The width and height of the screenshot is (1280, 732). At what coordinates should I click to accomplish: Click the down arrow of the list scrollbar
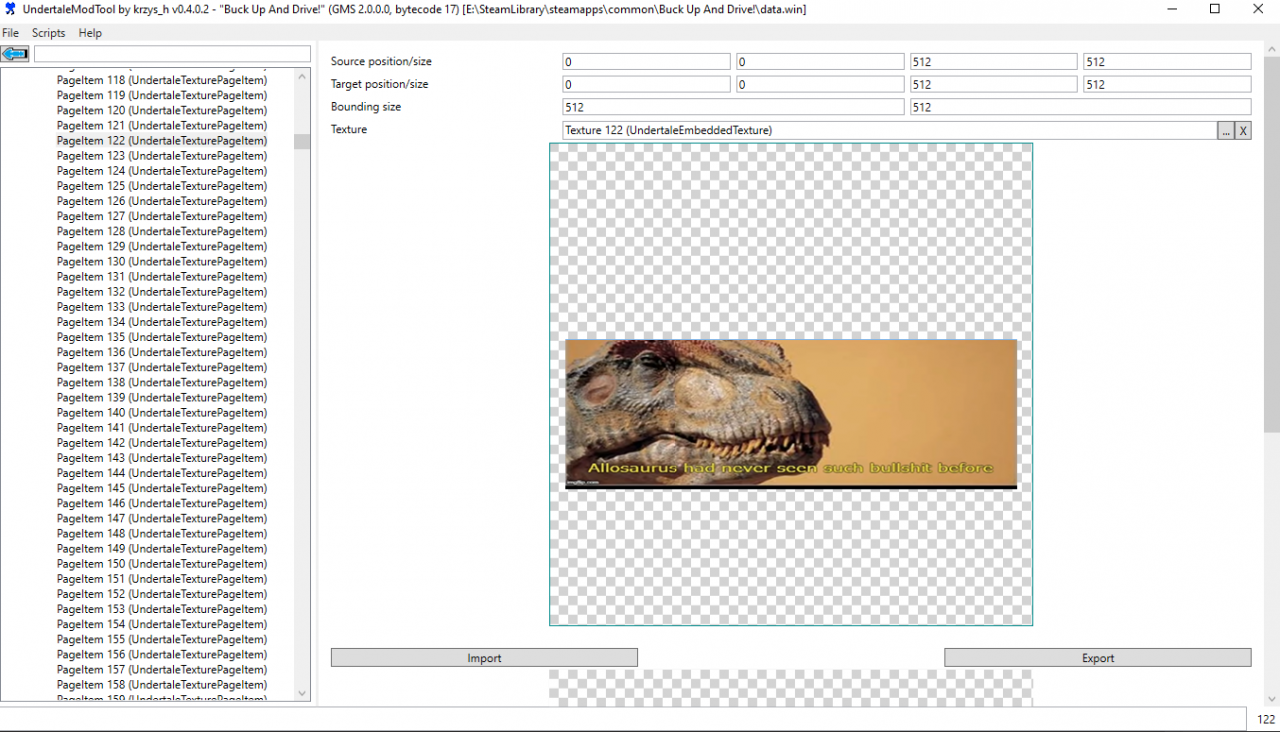[302, 693]
